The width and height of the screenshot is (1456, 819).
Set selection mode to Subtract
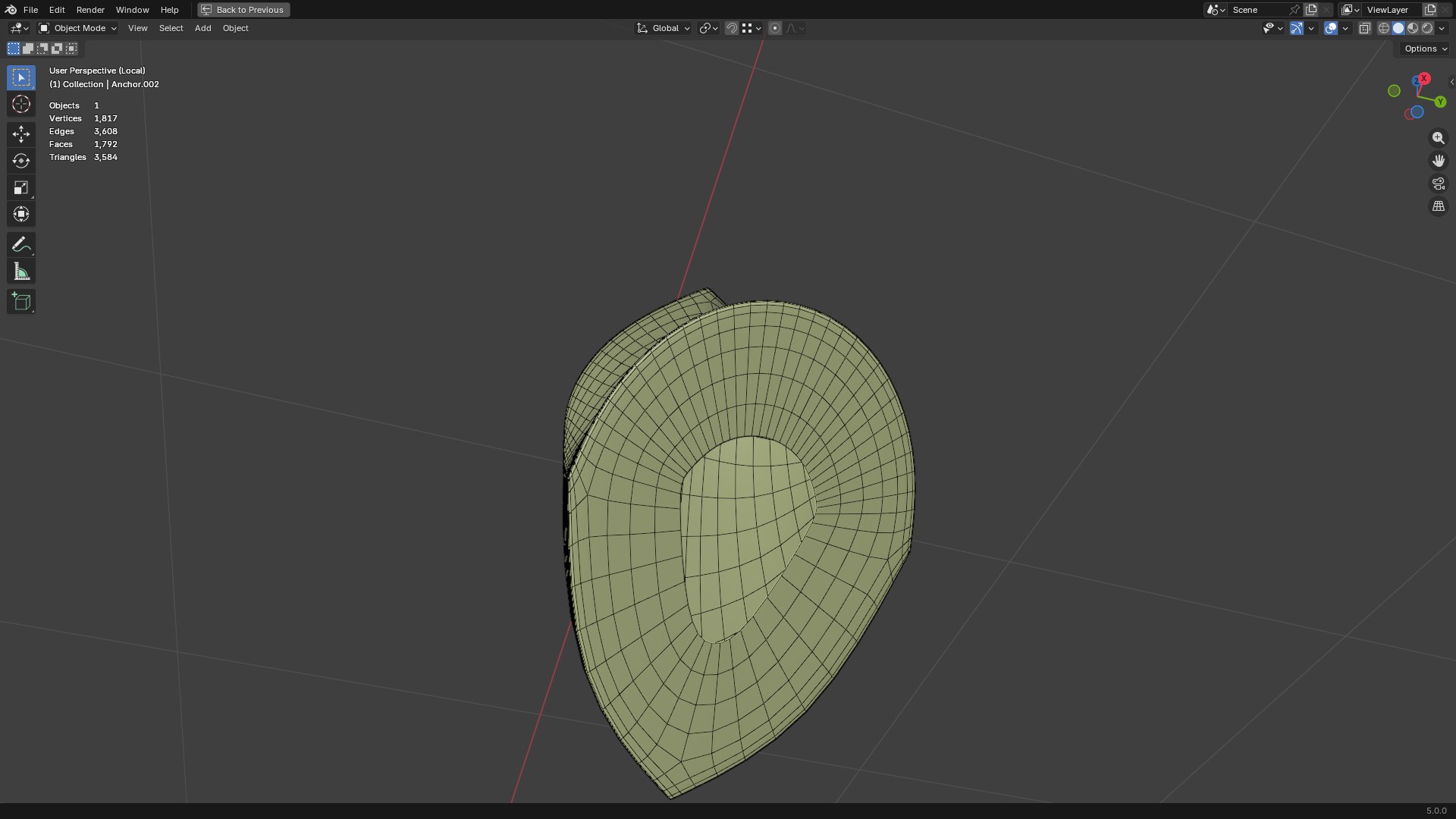click(42, 49)
